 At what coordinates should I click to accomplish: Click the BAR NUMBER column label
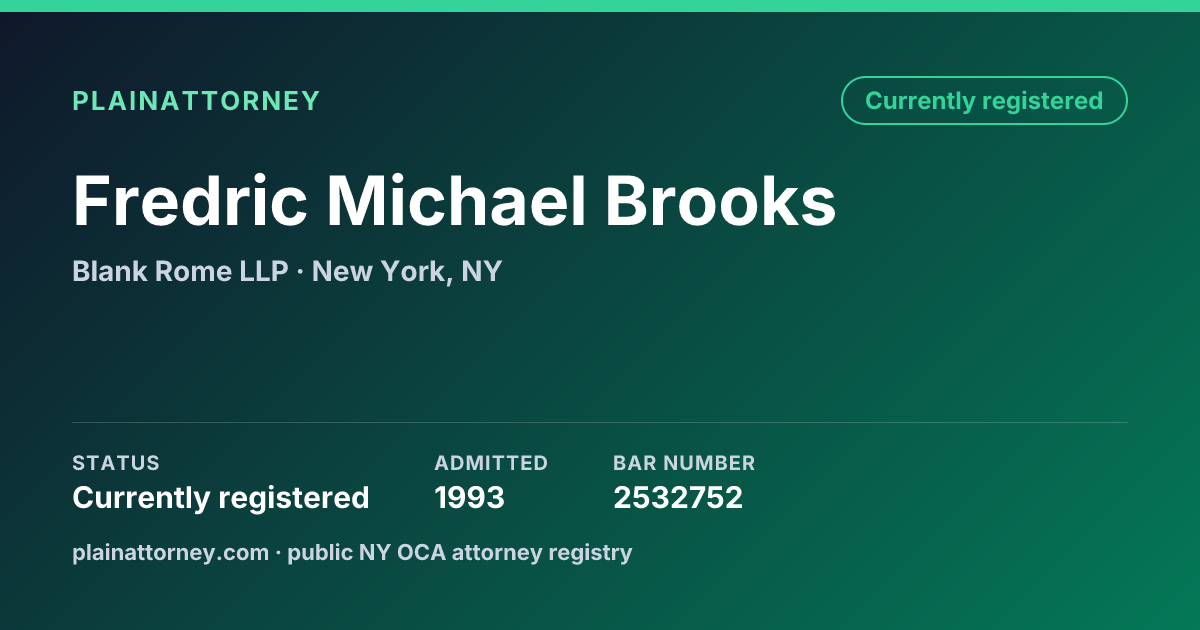pyautogui.click(x=684, y=463)
